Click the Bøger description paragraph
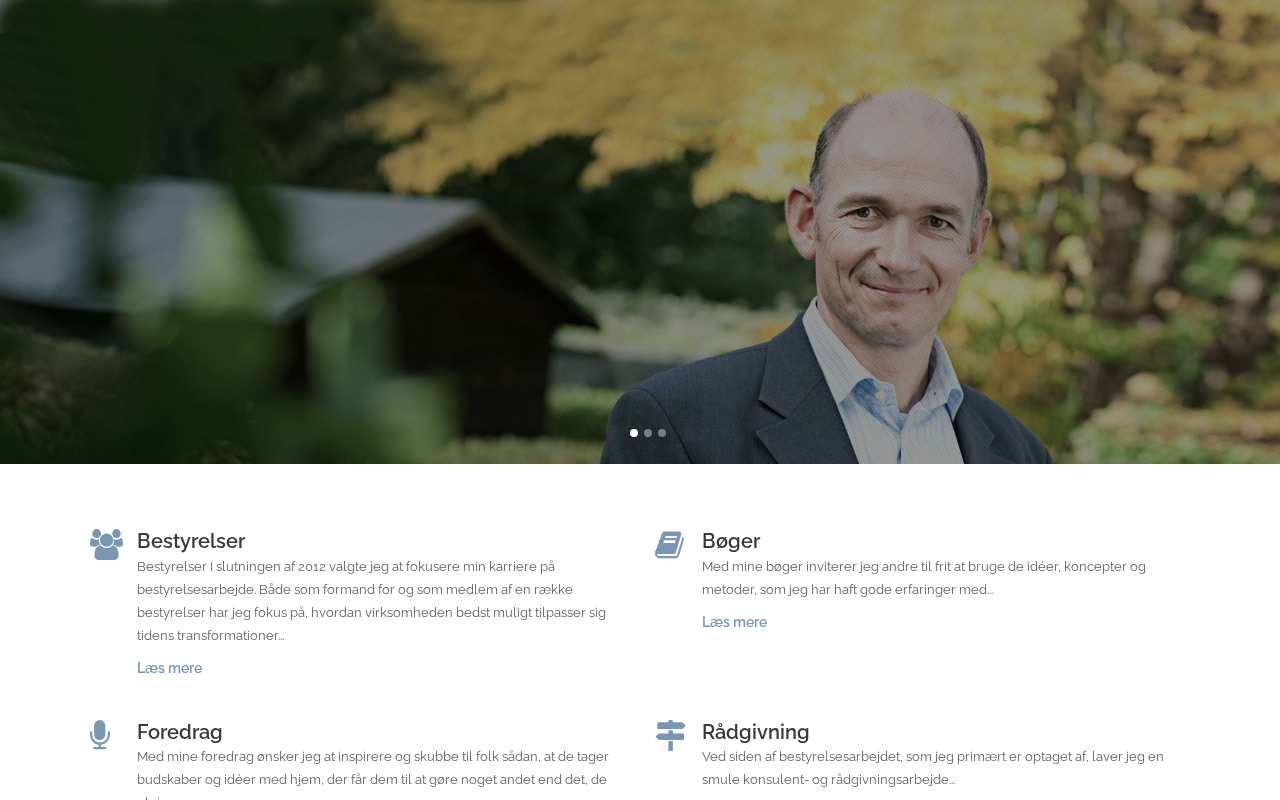The height and width of the screenshot is (800, 1280). [x=924, y=578]
